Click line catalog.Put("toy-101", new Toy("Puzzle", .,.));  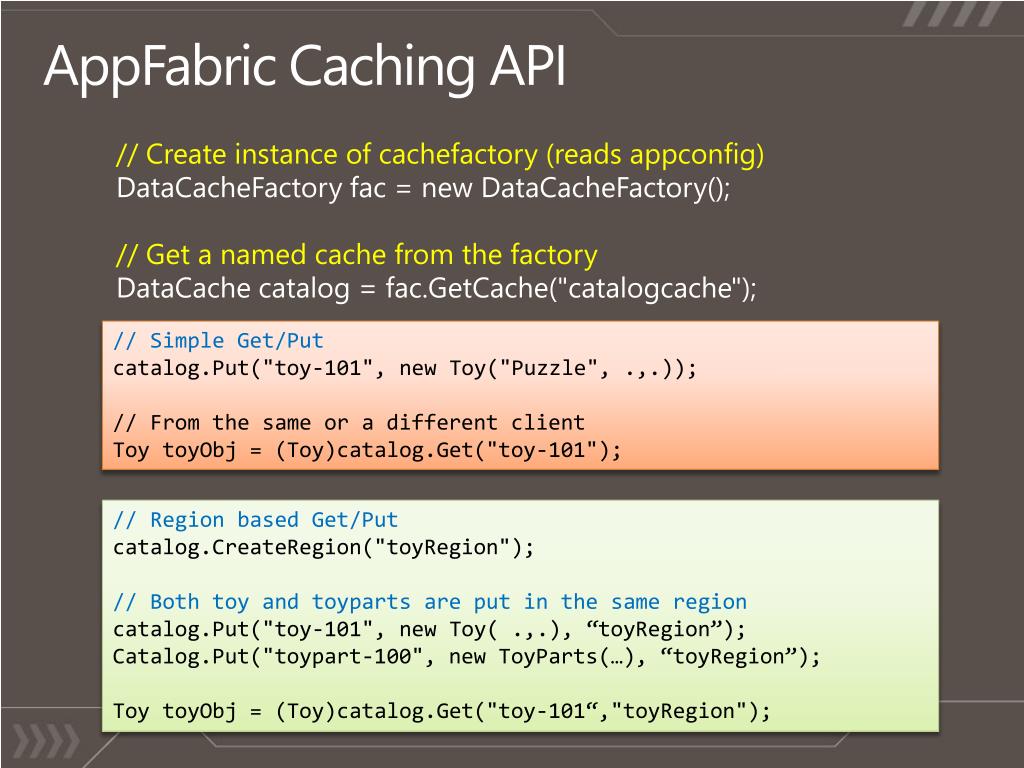point(405,368)
